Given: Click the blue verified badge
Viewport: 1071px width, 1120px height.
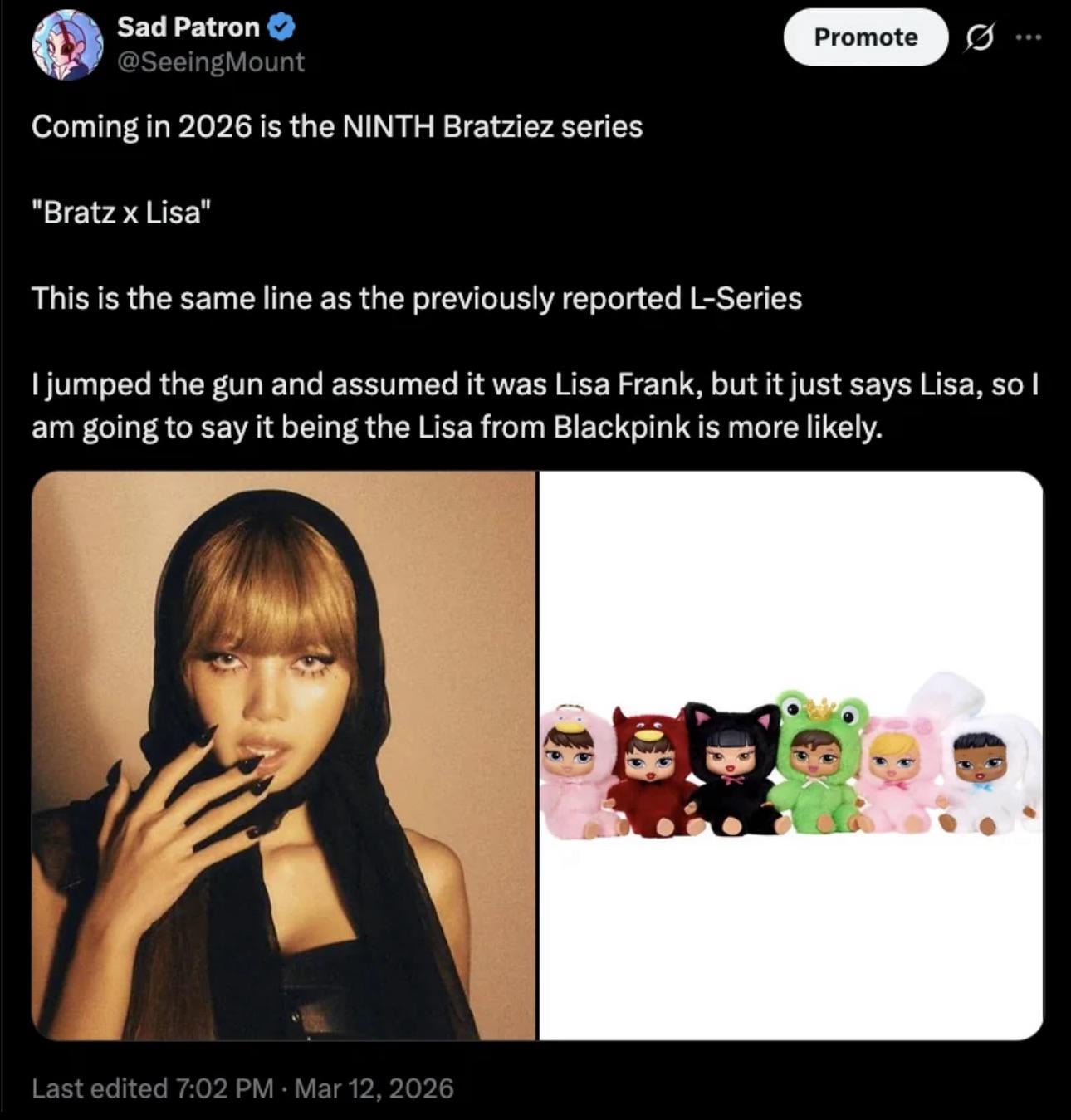Looking at the screenshot, I should coord(282,27).
